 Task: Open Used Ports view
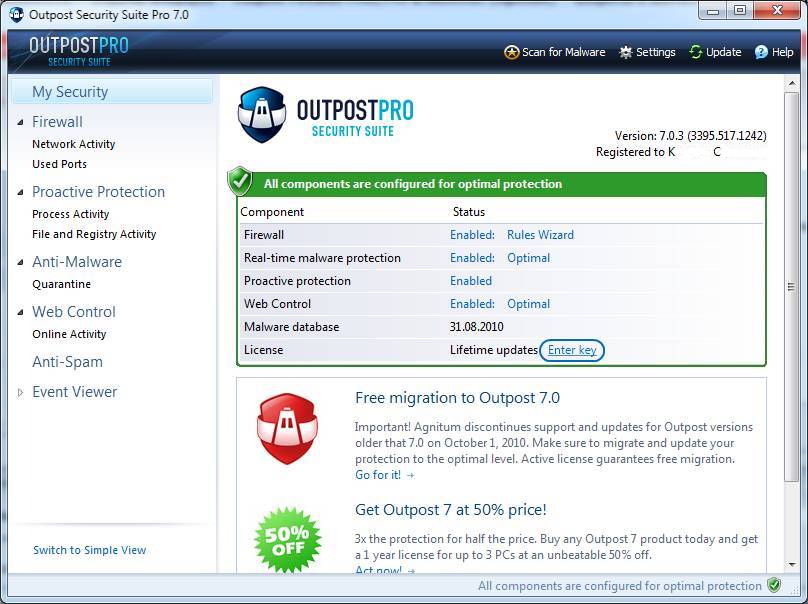pos(59,164)
